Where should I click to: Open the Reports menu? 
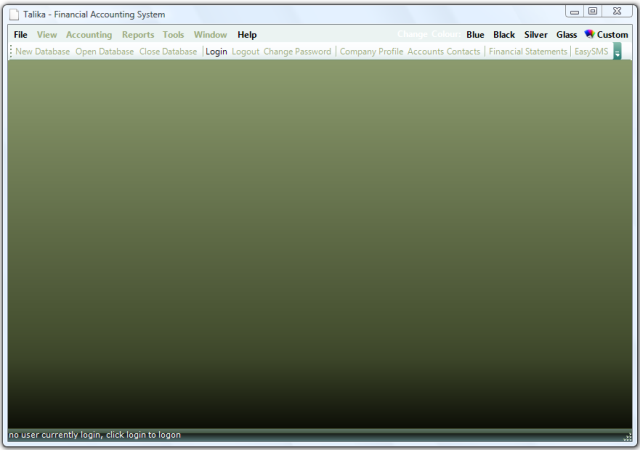[x=138, y=35]
